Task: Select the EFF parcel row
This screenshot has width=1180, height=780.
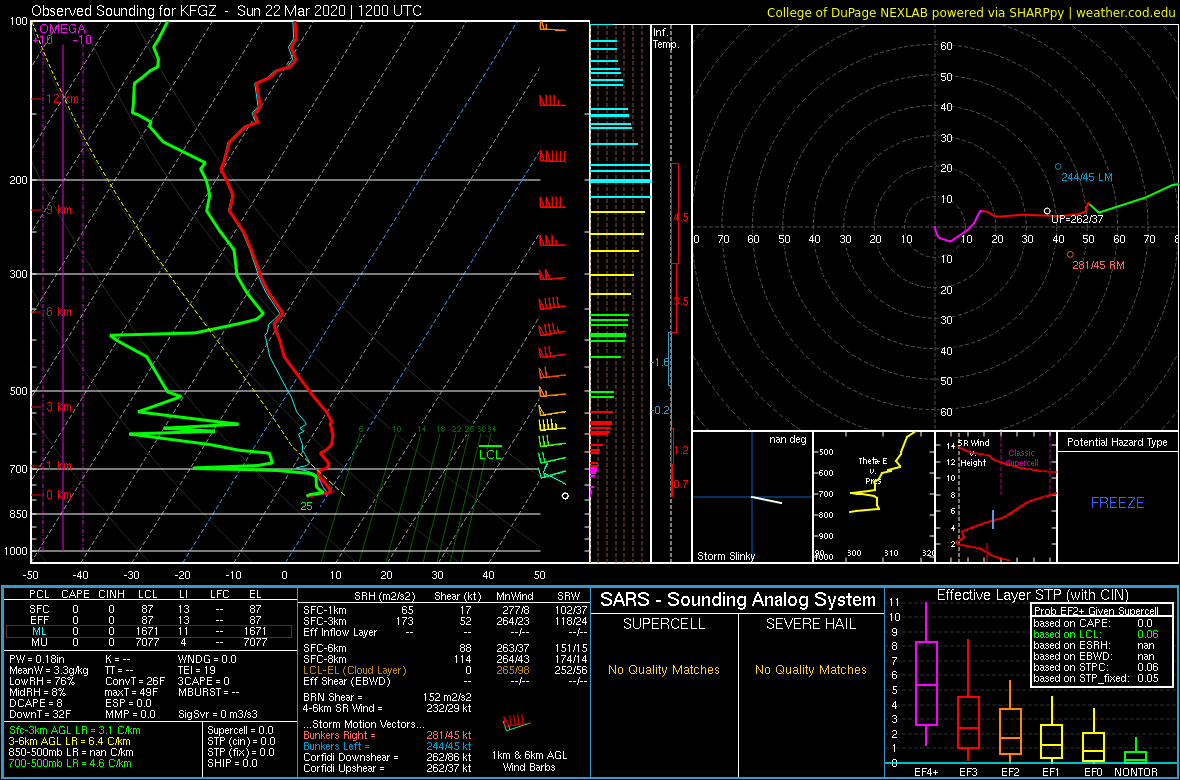Action: coord(148,620)
